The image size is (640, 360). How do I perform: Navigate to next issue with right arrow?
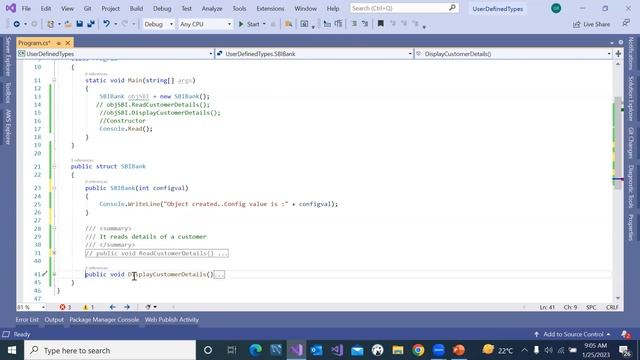pos(127,307)
